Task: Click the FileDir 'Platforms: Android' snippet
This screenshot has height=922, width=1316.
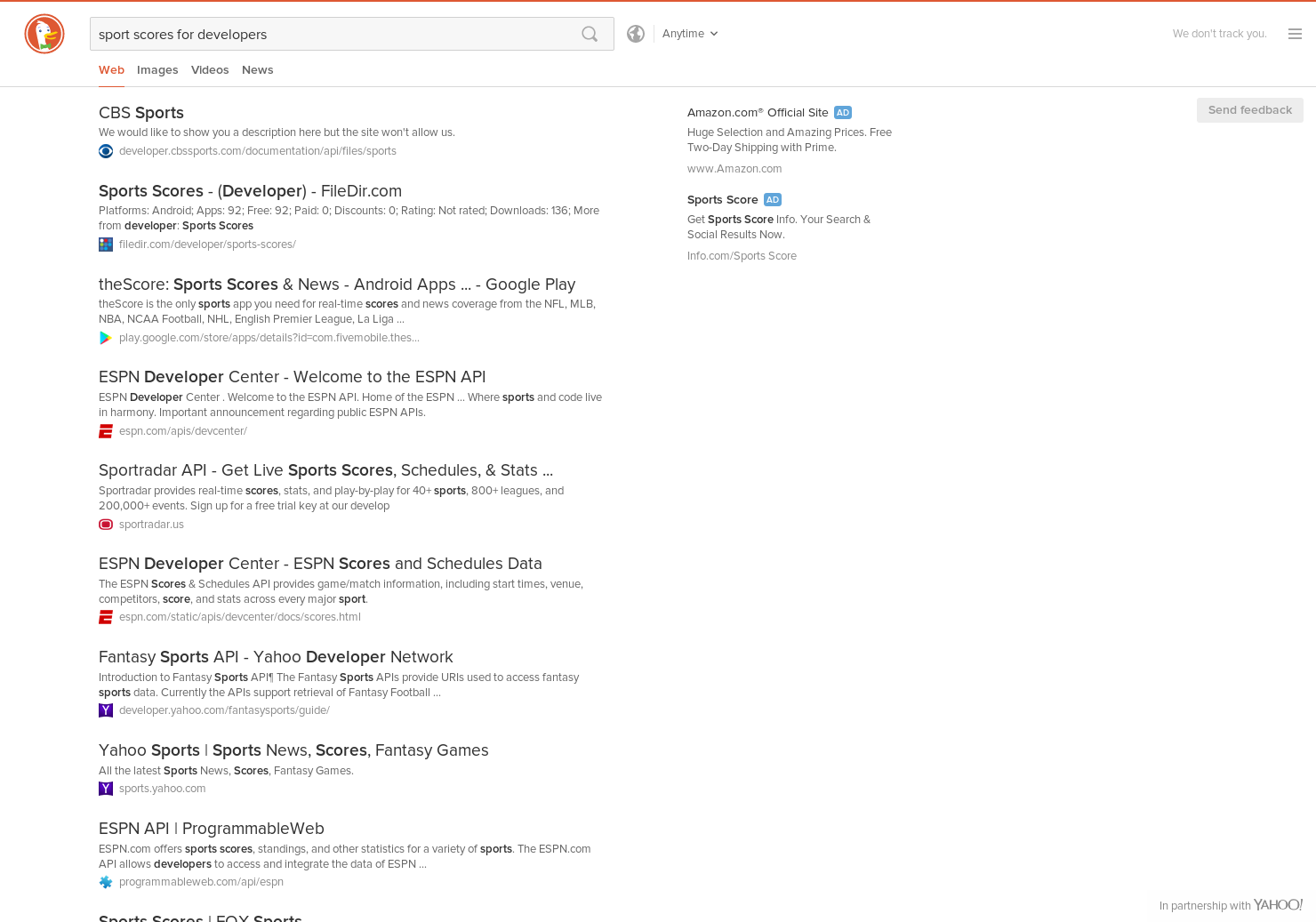Action: (349, 218)
